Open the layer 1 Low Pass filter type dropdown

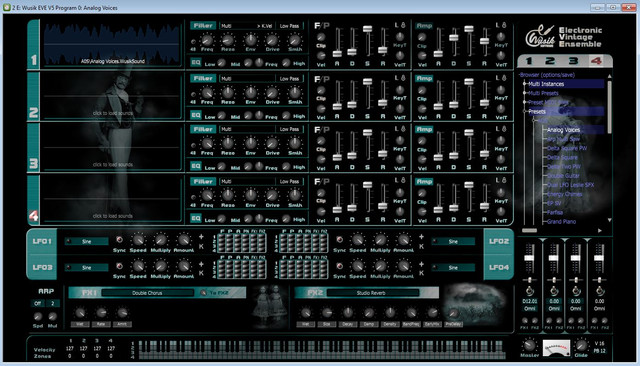click(x=289, y=26)
